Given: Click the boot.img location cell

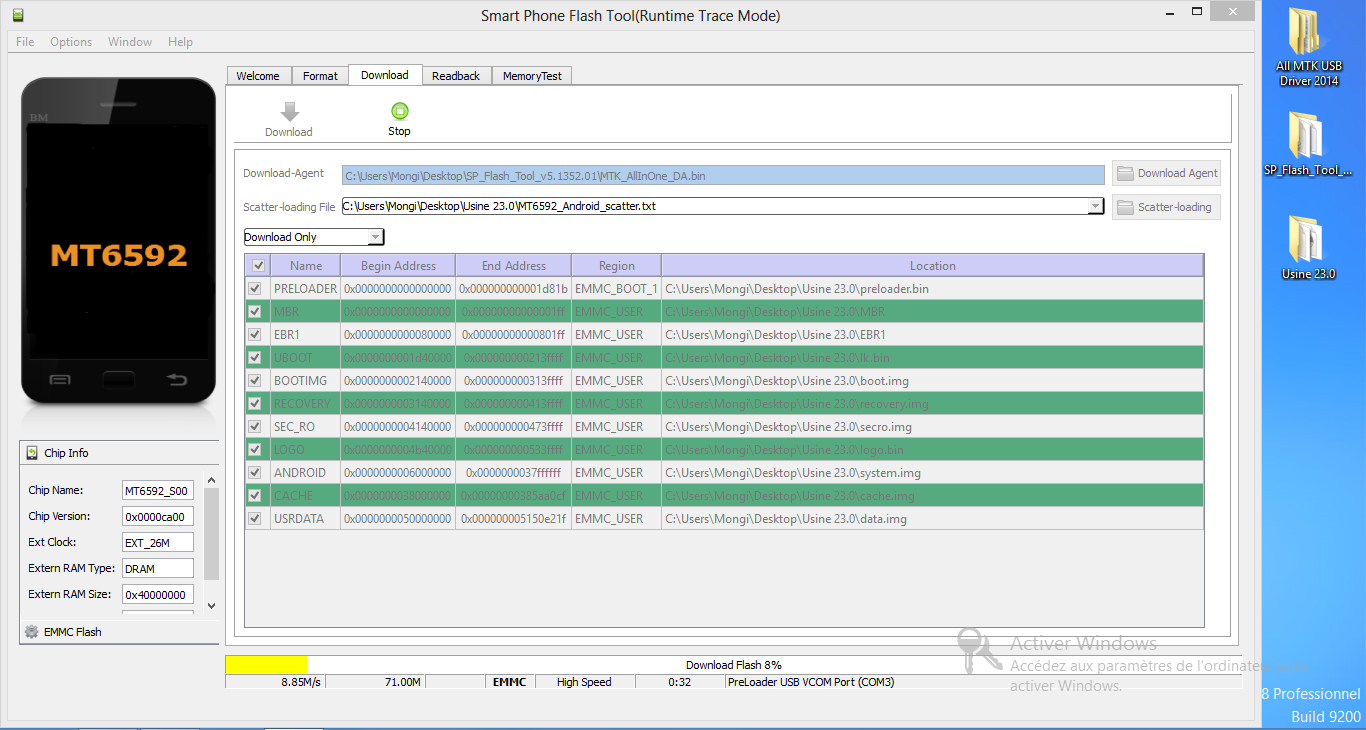Looking at the screenshot, I should pos(932,381).
